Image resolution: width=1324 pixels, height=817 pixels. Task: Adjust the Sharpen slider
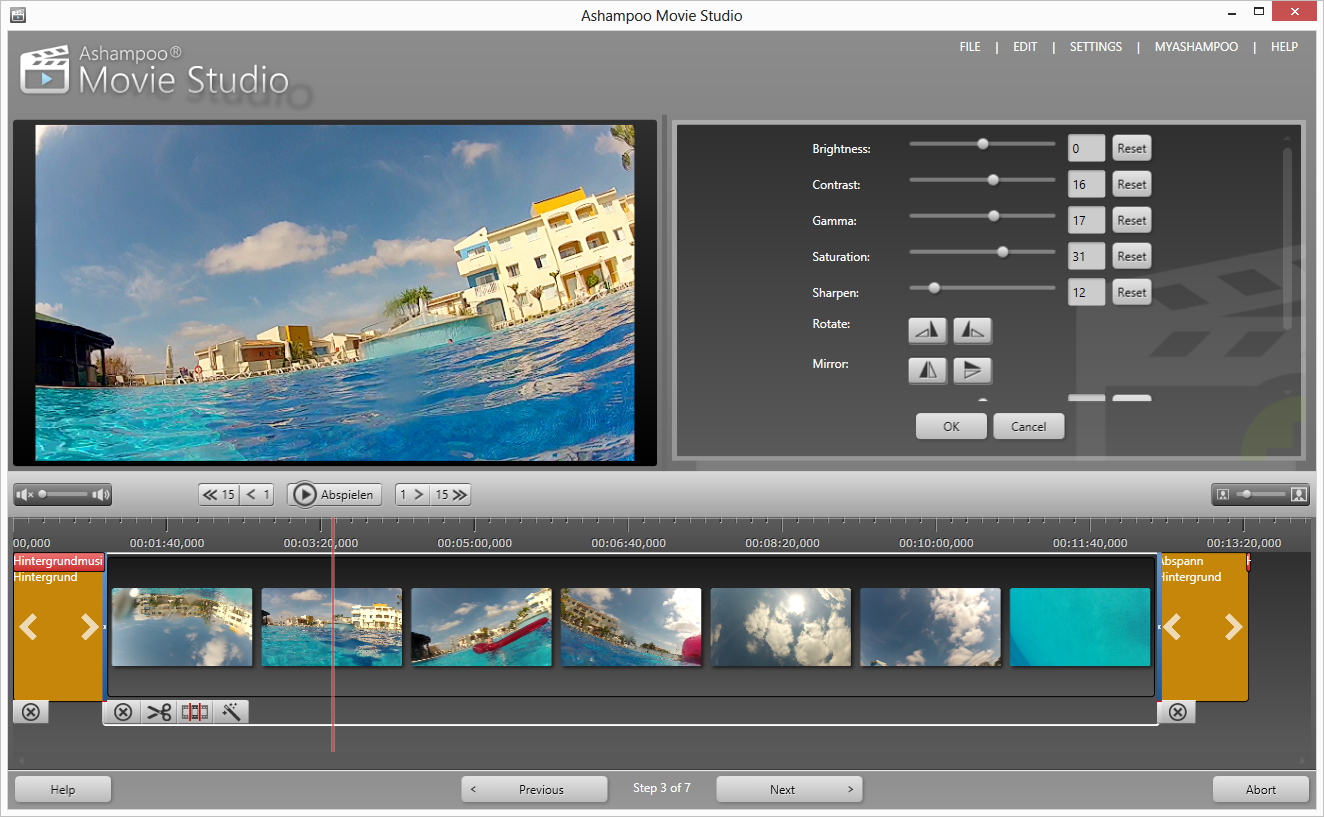pyautogui.click(x=934, y=287)
